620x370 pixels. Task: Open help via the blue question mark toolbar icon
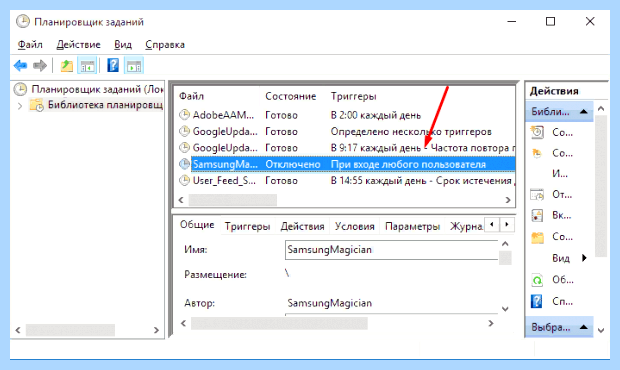pos(113,66)
